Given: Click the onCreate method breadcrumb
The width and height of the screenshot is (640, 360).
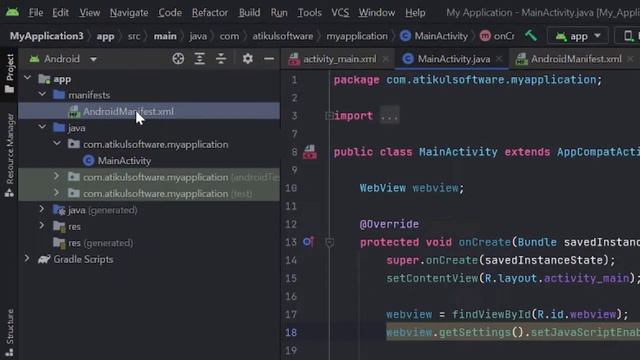Looking at the screenshot, I should pyautogui.click(x=497, y=36).
